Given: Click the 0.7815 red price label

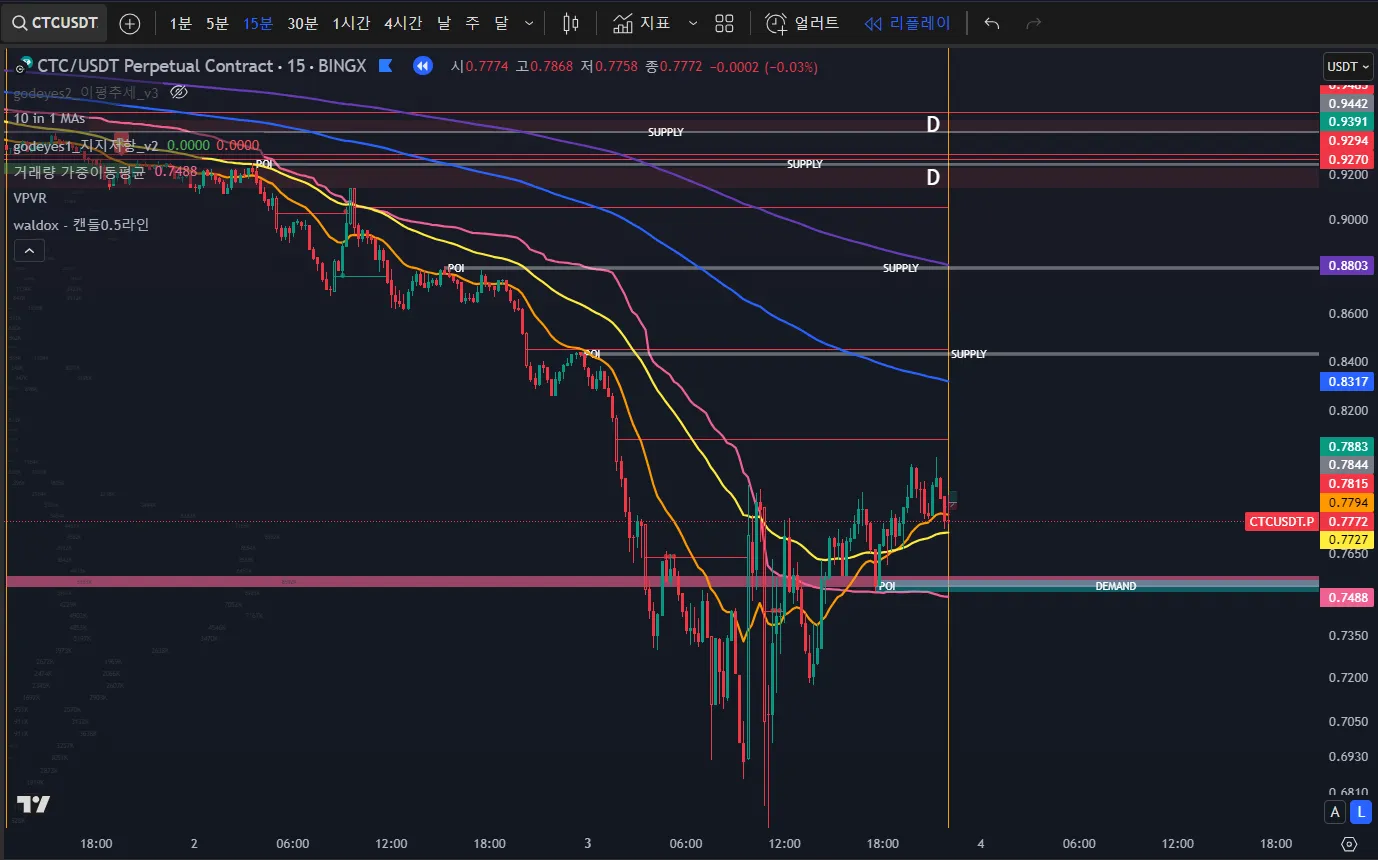Looking at the screenshot, I should 1347,483.
